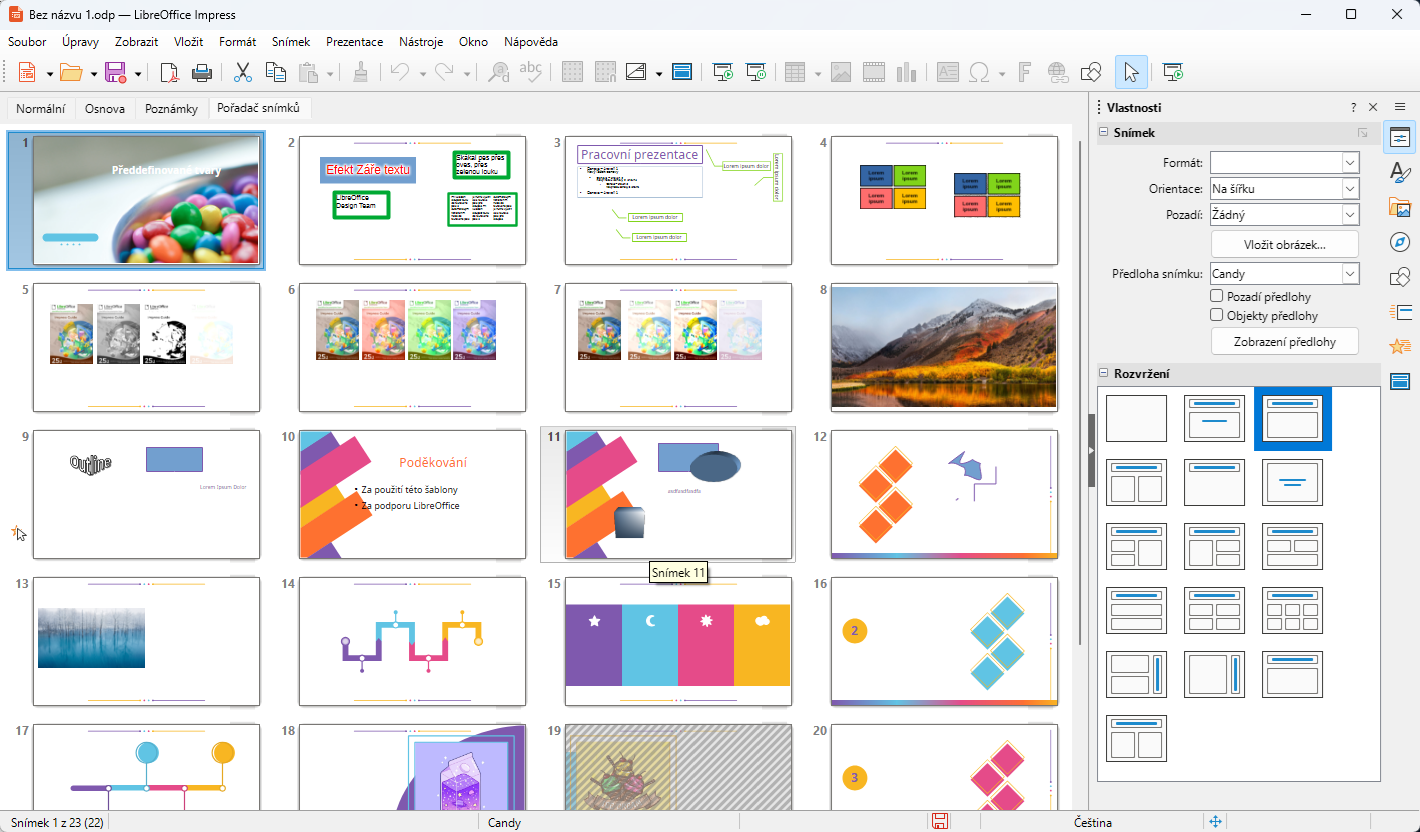Open the Prezentace menu
The image size is (1420, 832).
[x=354, y=42]
